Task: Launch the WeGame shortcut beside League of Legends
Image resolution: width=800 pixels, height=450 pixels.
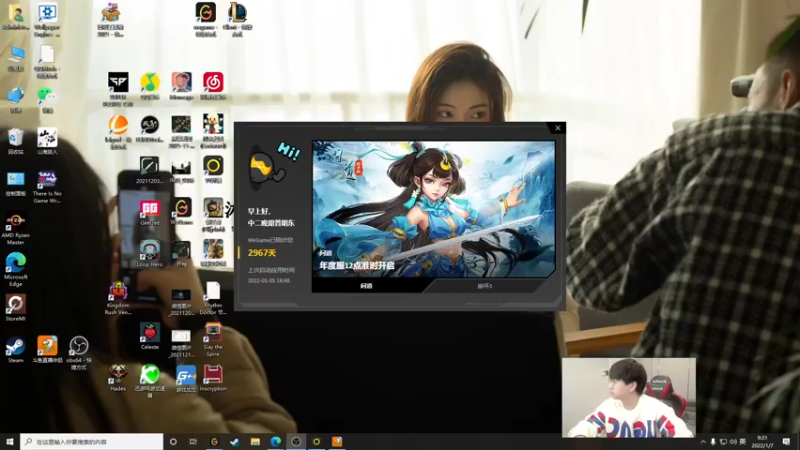Action: [206, 19]
